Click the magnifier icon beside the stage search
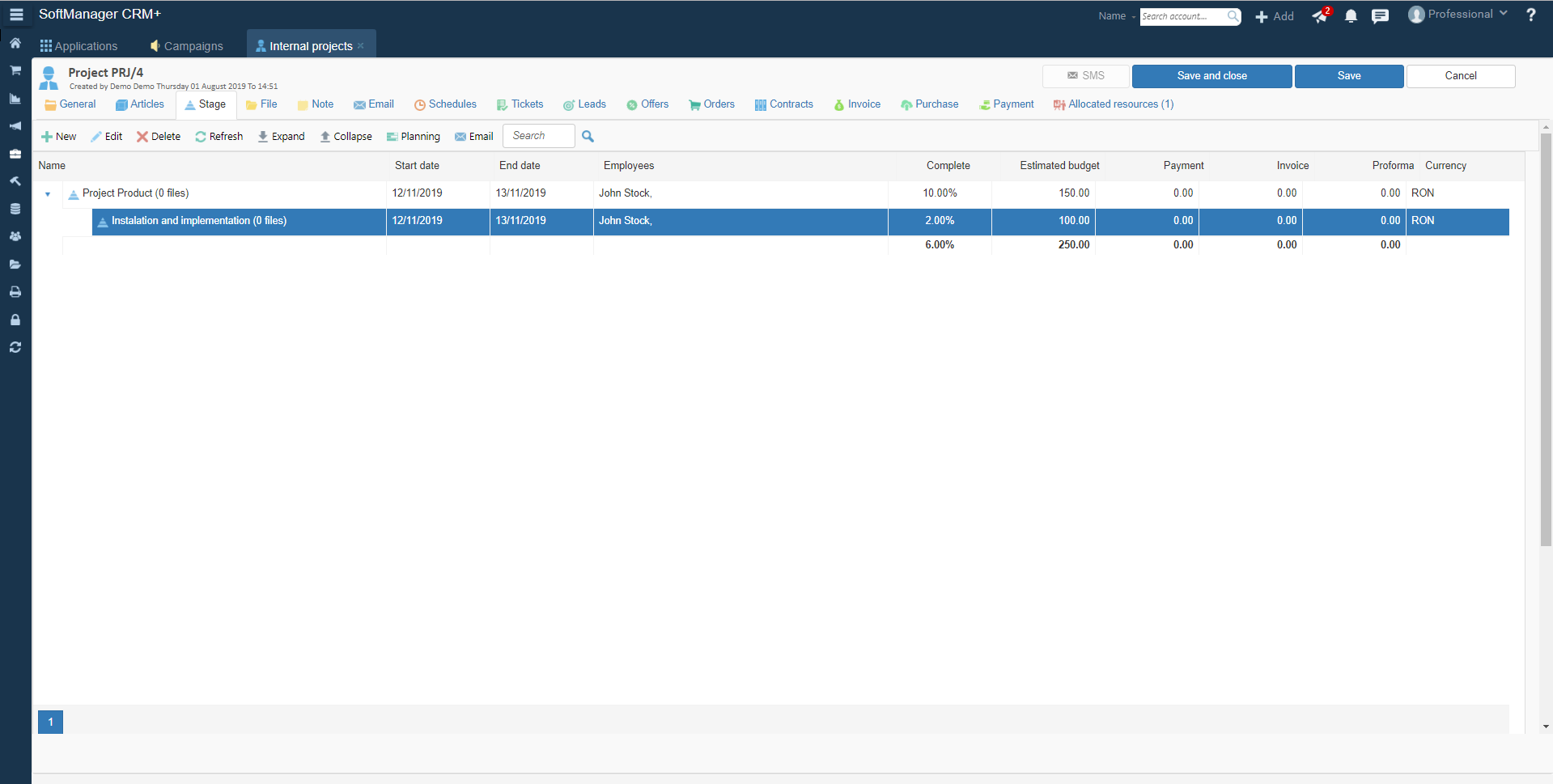The height and width of the screenshot is (784, 1553). (588, 137)
